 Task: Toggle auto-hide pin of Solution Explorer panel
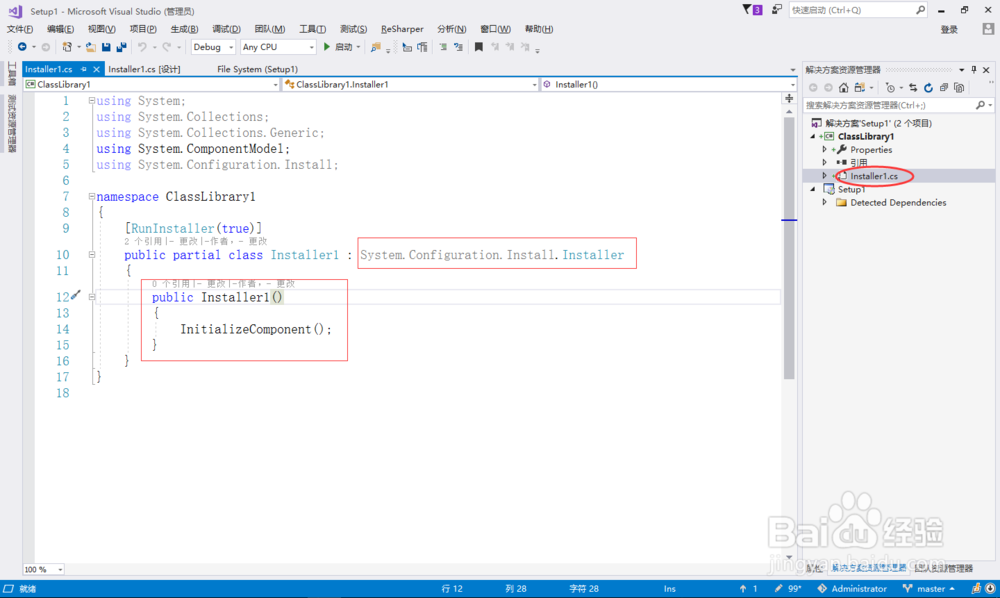click(x=974, y=69)
